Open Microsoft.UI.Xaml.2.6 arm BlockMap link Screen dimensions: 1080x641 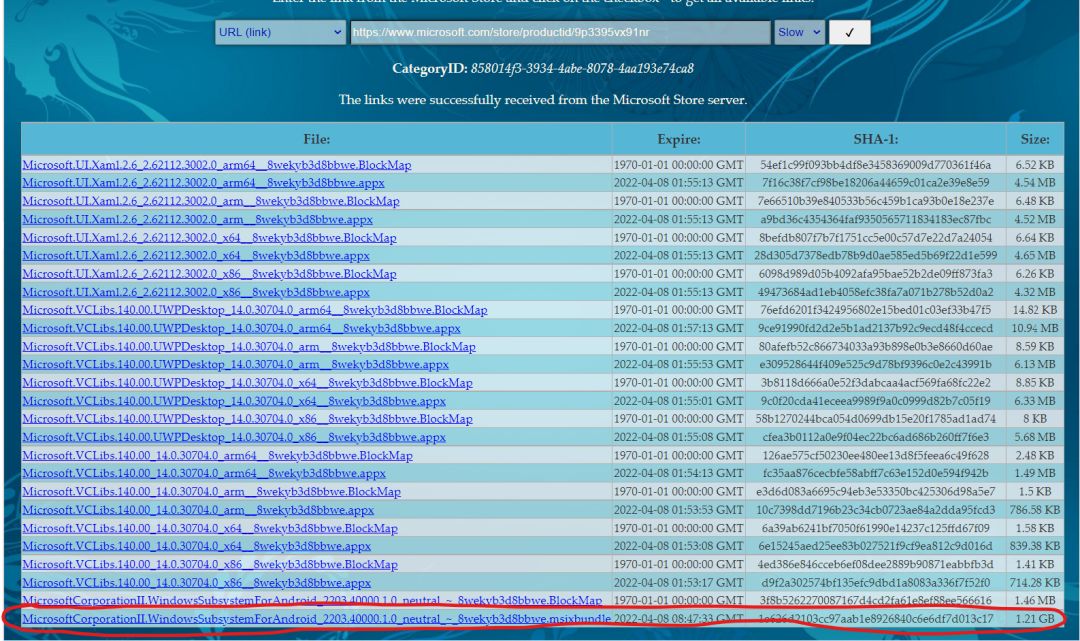(x=211, y=201)
